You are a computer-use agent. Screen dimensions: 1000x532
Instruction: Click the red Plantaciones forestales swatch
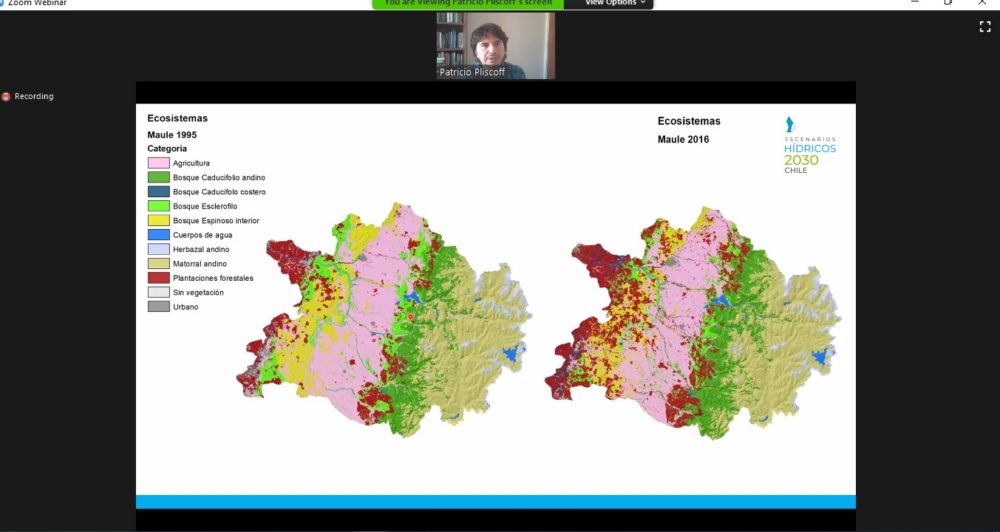click(158, 278)
